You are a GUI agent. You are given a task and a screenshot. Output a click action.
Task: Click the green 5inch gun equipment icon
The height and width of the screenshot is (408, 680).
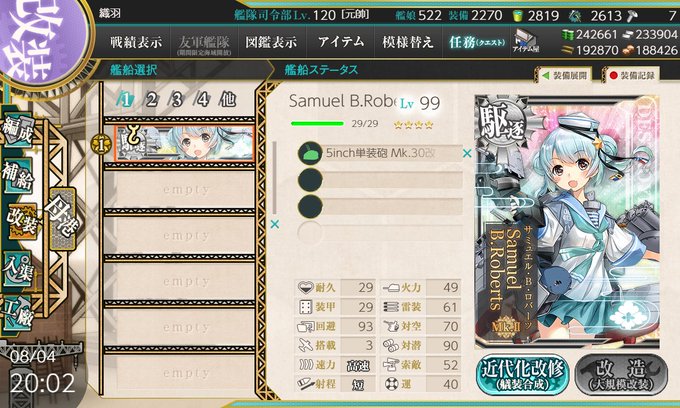310,153
